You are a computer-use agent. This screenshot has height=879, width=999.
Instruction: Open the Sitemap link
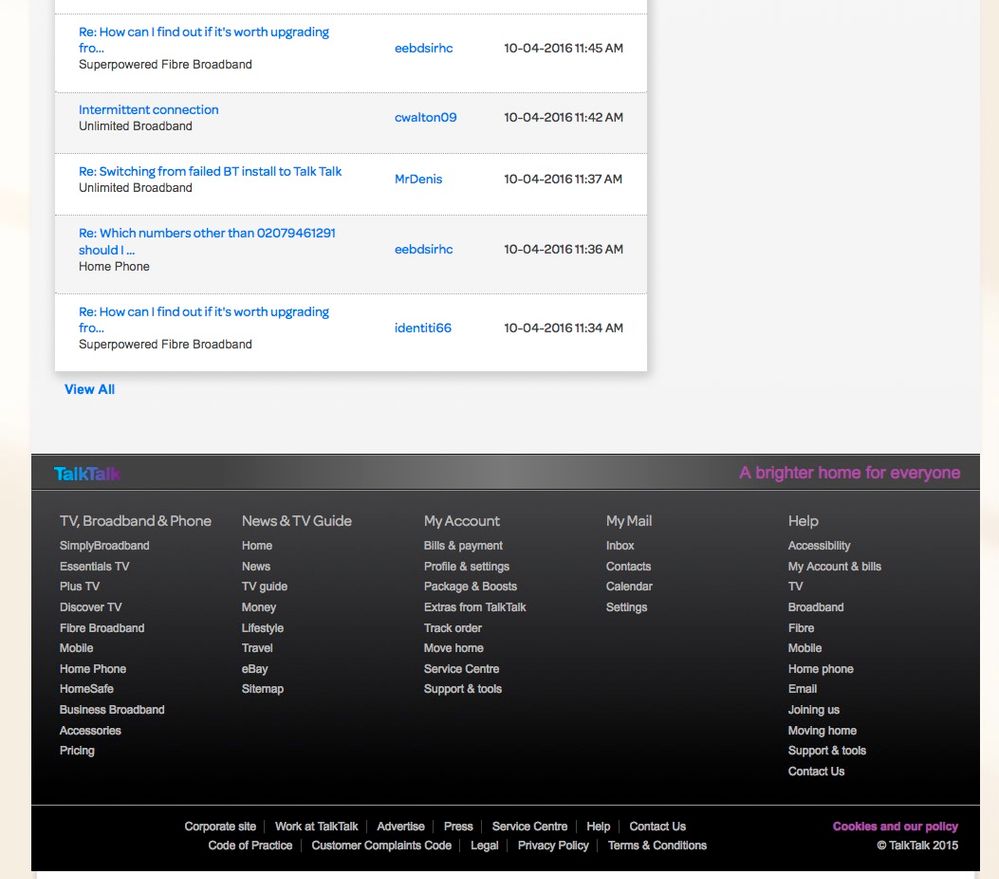click(x=262, y=689)
